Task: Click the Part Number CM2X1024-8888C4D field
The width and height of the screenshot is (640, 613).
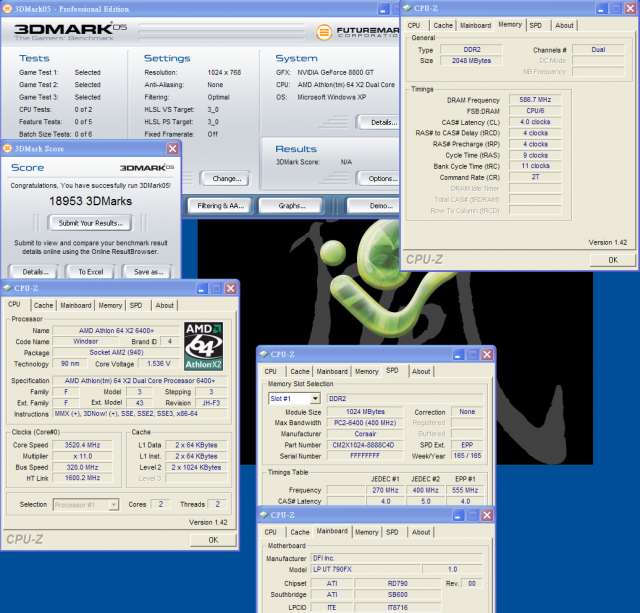Action: click(x=363, y=445)
